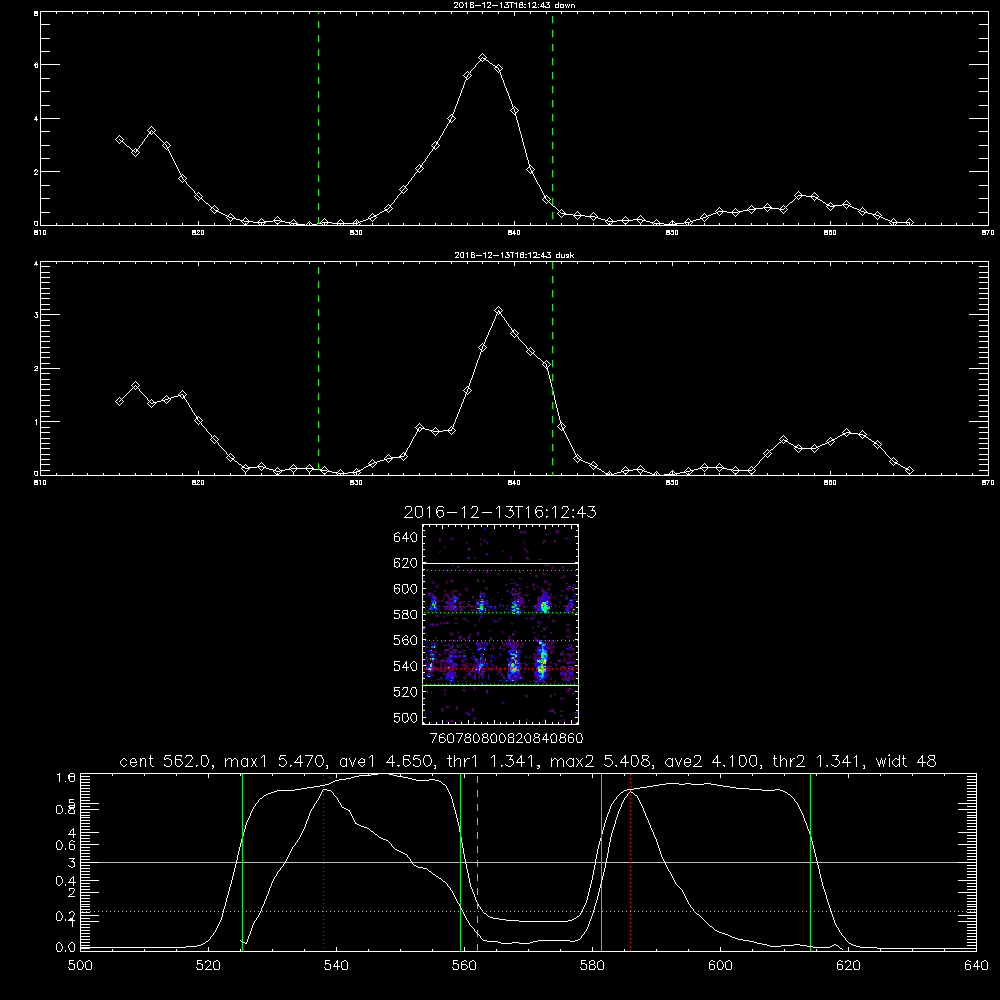Click the 'ave2 4.100' value in stats line
This screenshot has width=1000, height=1000.
(x=710, y=761)
